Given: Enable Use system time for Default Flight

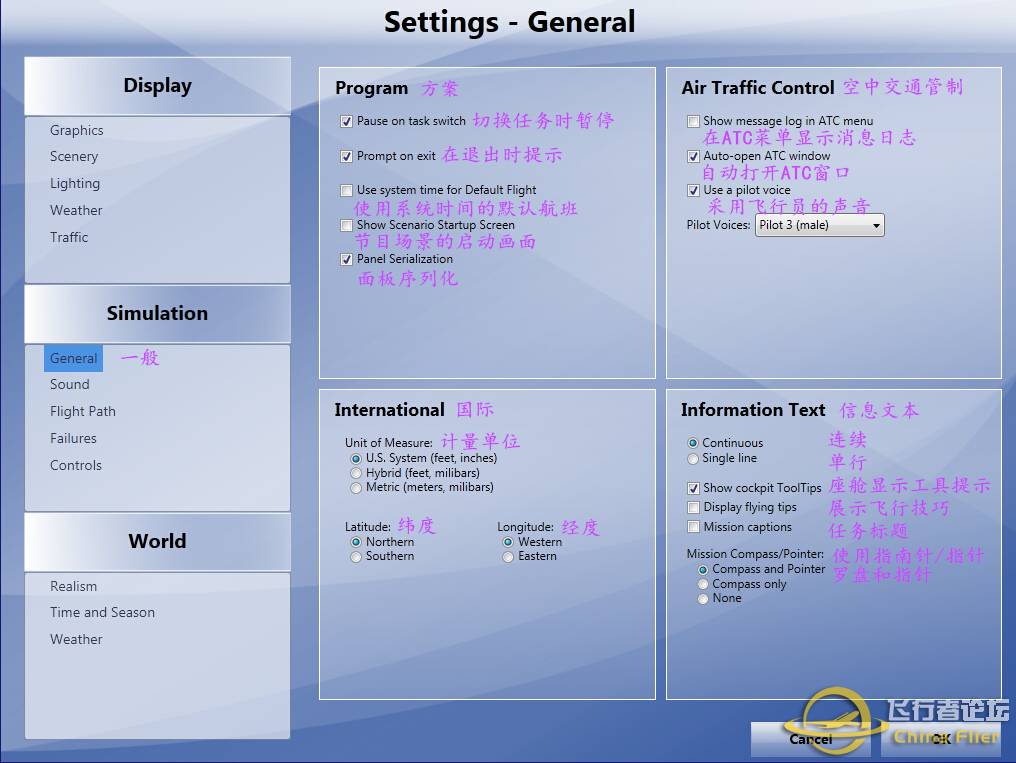Looking at the screenshot, I should [347, 190].
